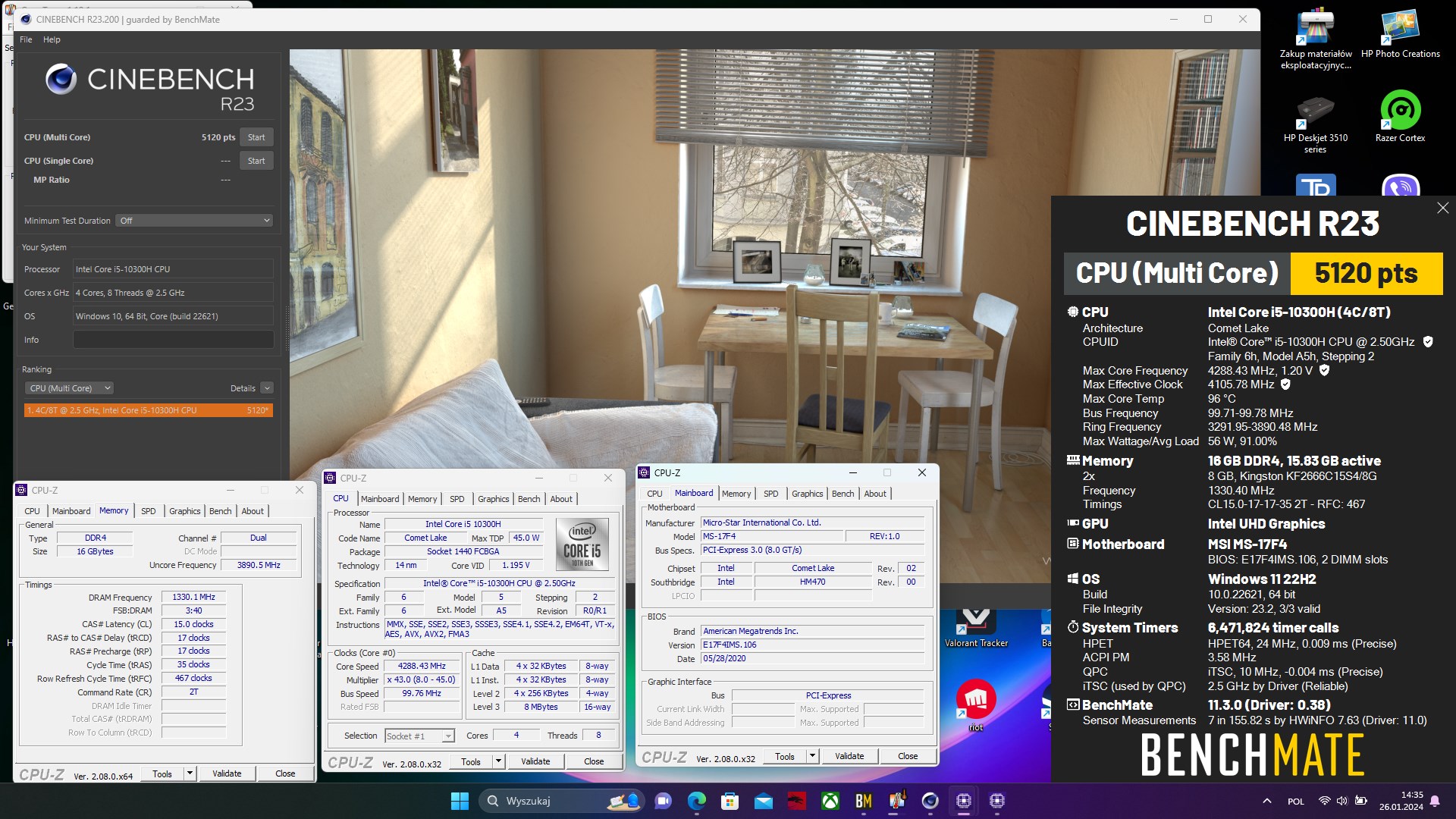Open notification bell in taskbar

[1435, 801]
